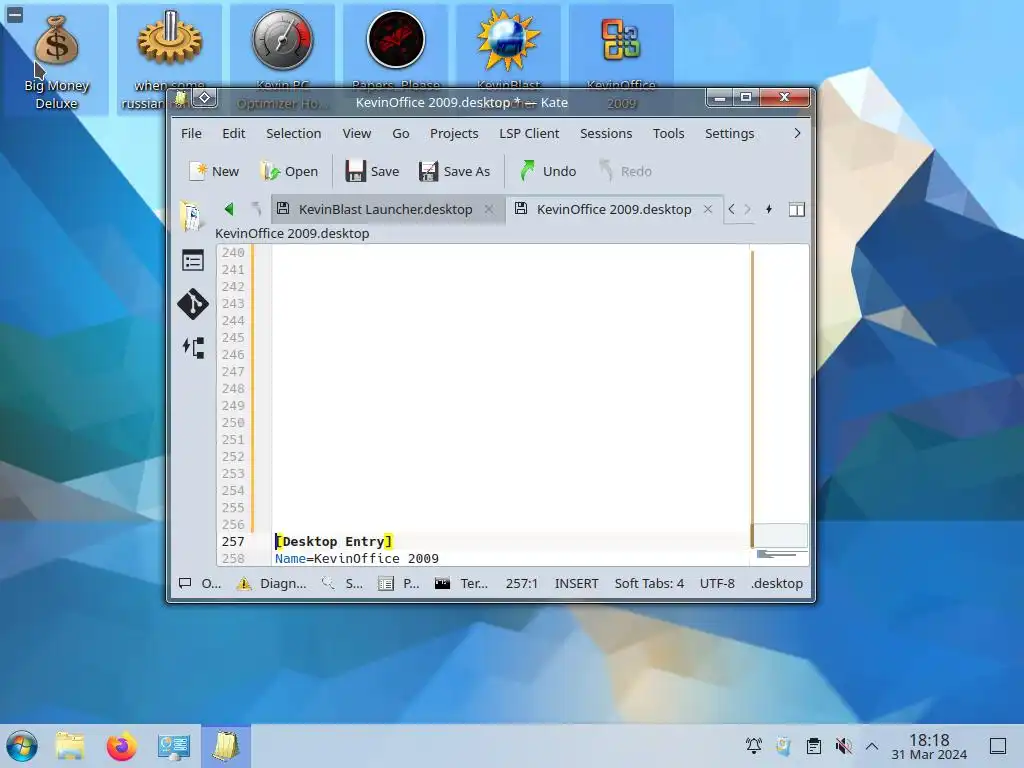The width and height of the screenshot is (1024, 768).
Task: Click the Save As toolbar button
Action: pos(455,171)
